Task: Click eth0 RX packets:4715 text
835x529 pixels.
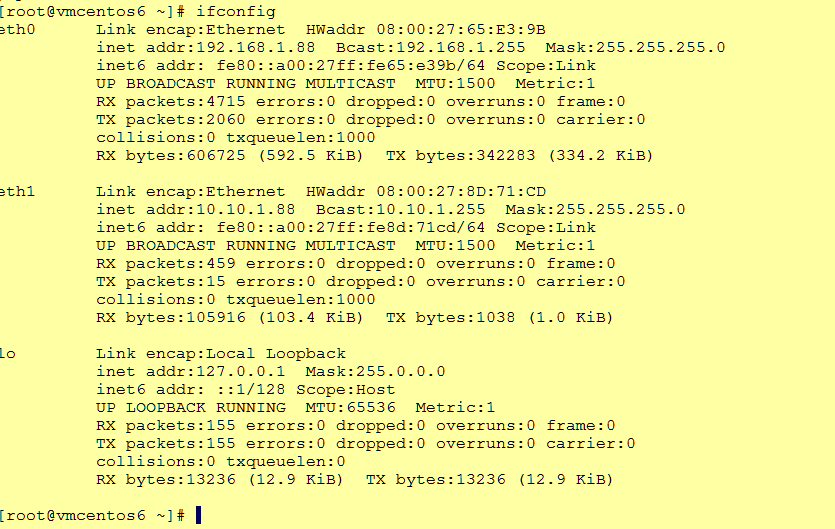Action: coord(171,102)
